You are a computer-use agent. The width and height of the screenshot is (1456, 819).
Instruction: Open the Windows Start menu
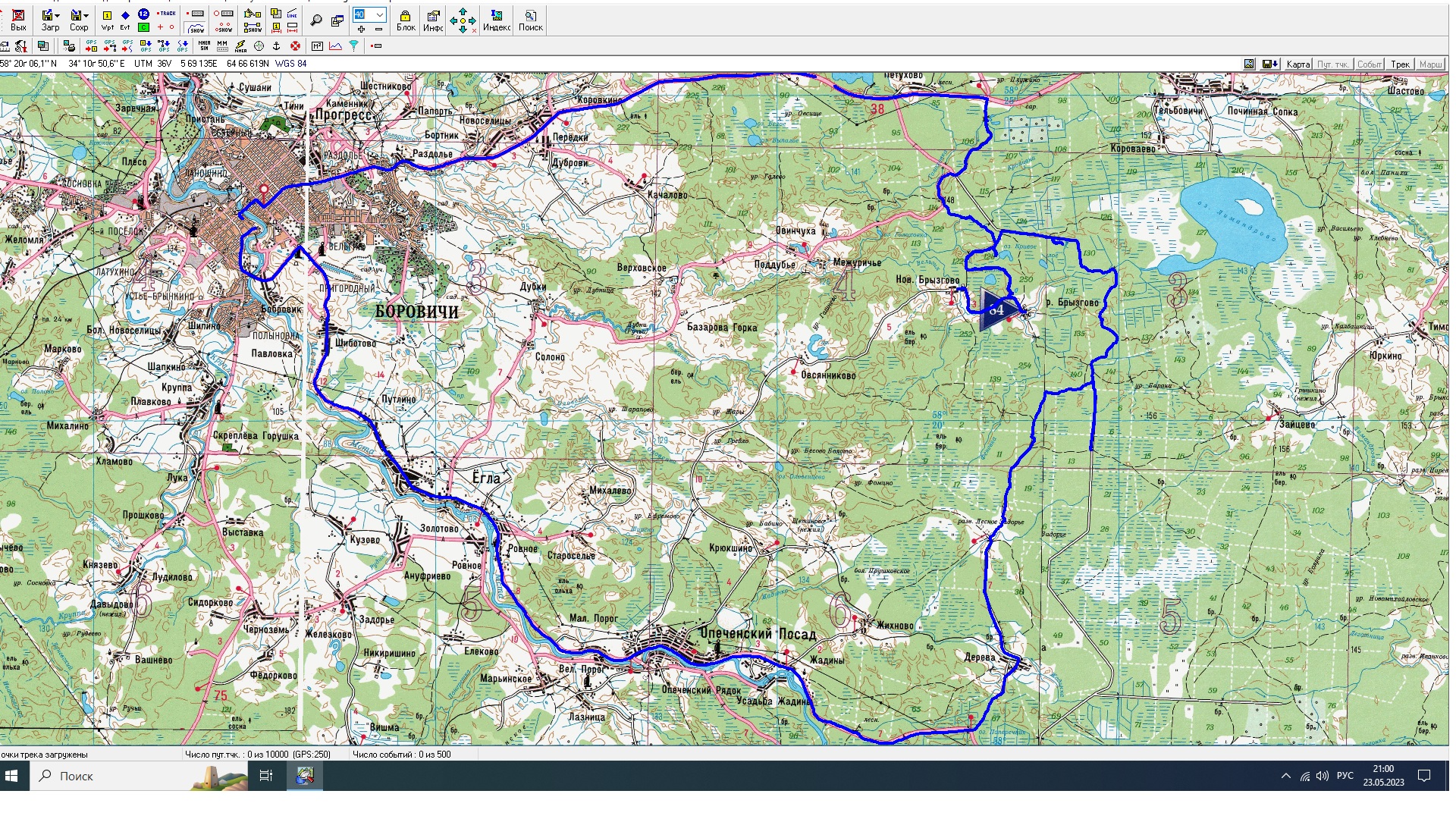tap(11, 776)
